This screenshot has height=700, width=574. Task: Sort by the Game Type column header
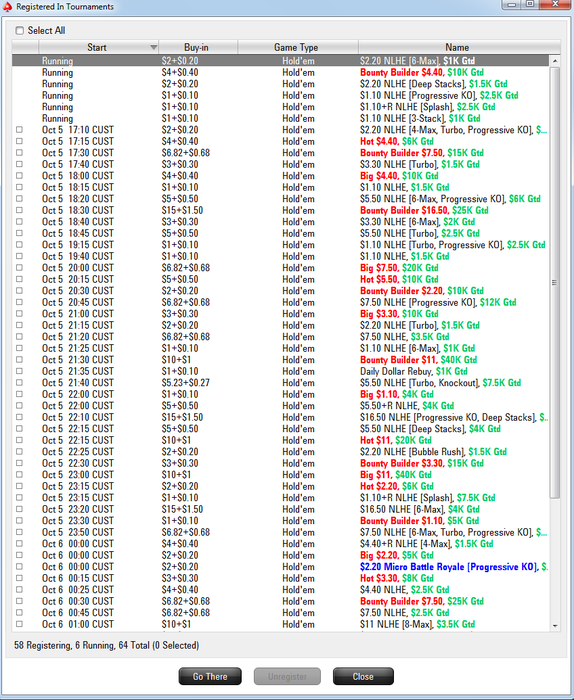coord(298,47)
